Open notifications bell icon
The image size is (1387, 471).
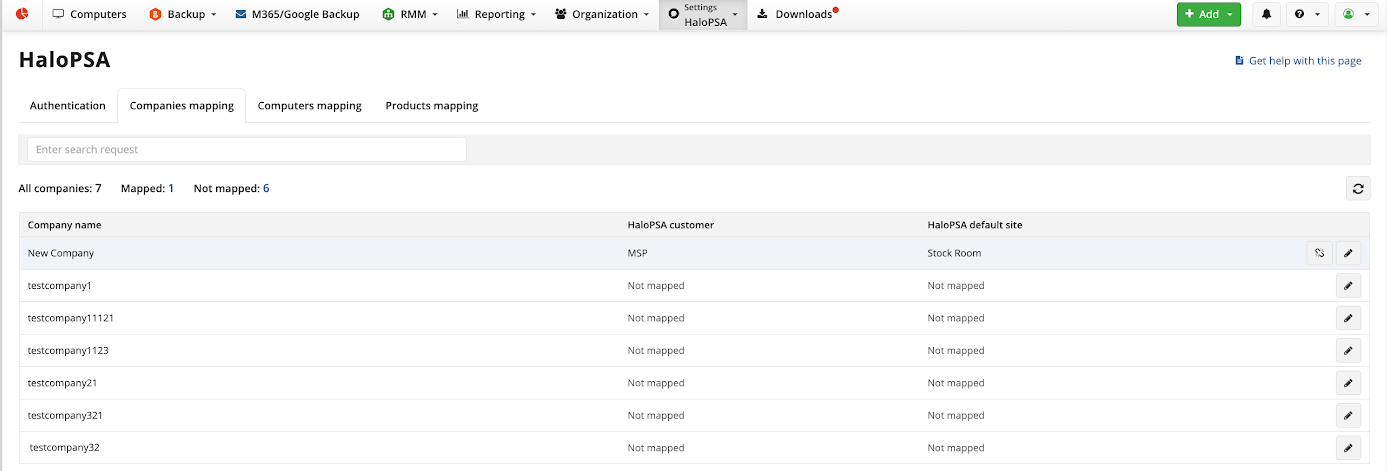tap(1267, 14)
